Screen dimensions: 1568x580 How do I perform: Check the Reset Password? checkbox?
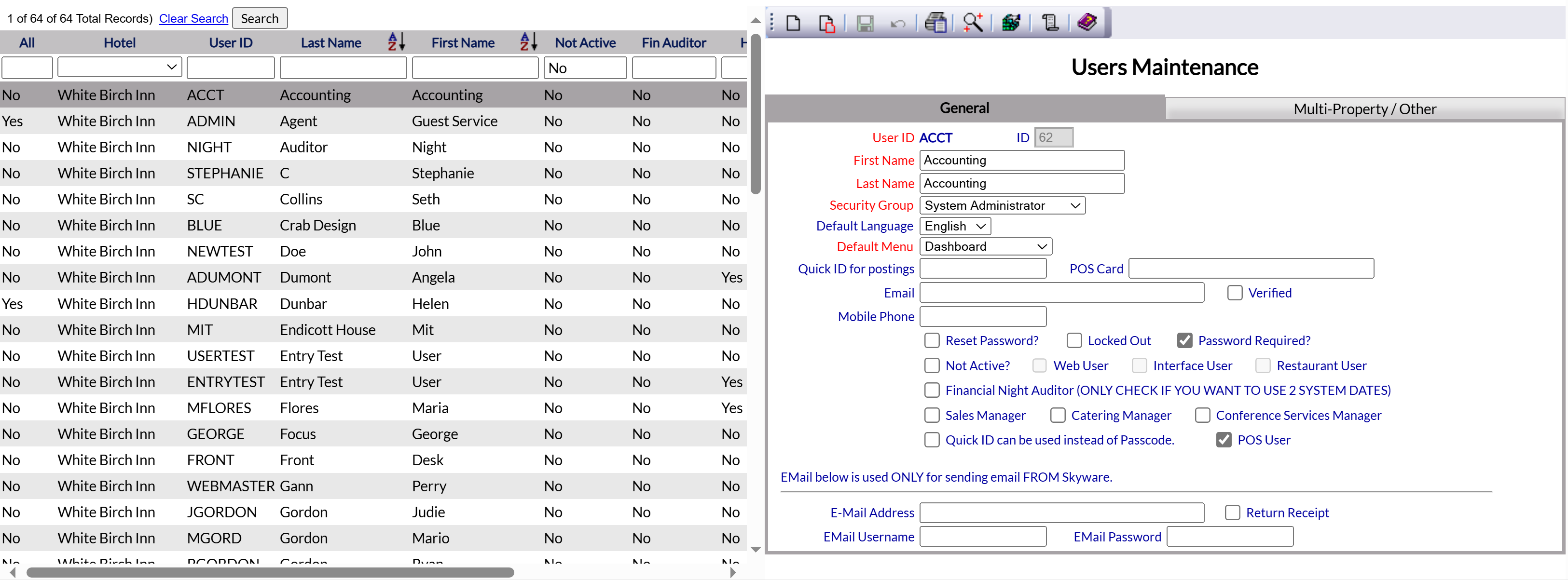932,340
